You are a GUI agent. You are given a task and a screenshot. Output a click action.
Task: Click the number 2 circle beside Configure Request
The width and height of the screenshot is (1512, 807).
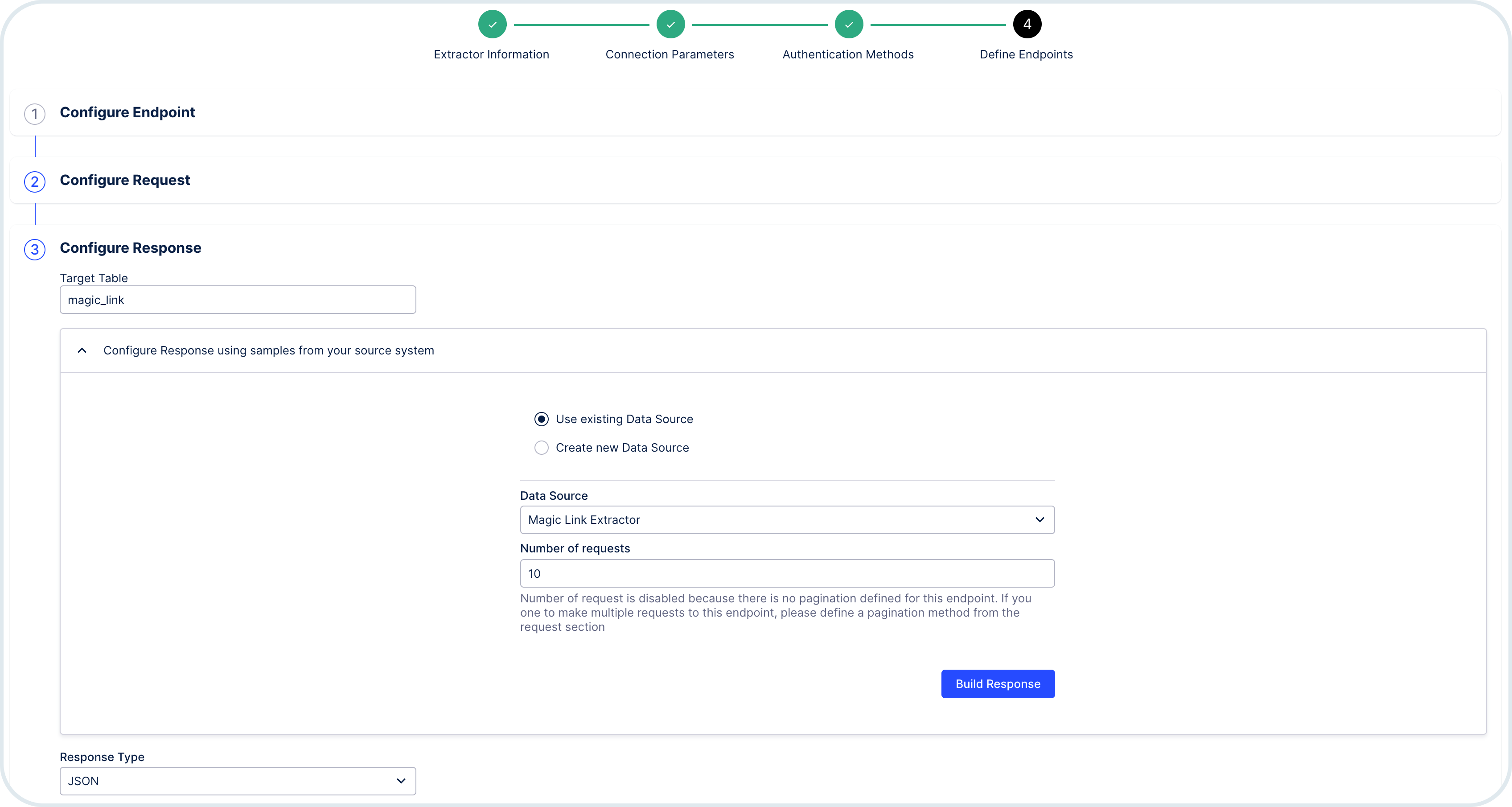[x=35, y=181]
